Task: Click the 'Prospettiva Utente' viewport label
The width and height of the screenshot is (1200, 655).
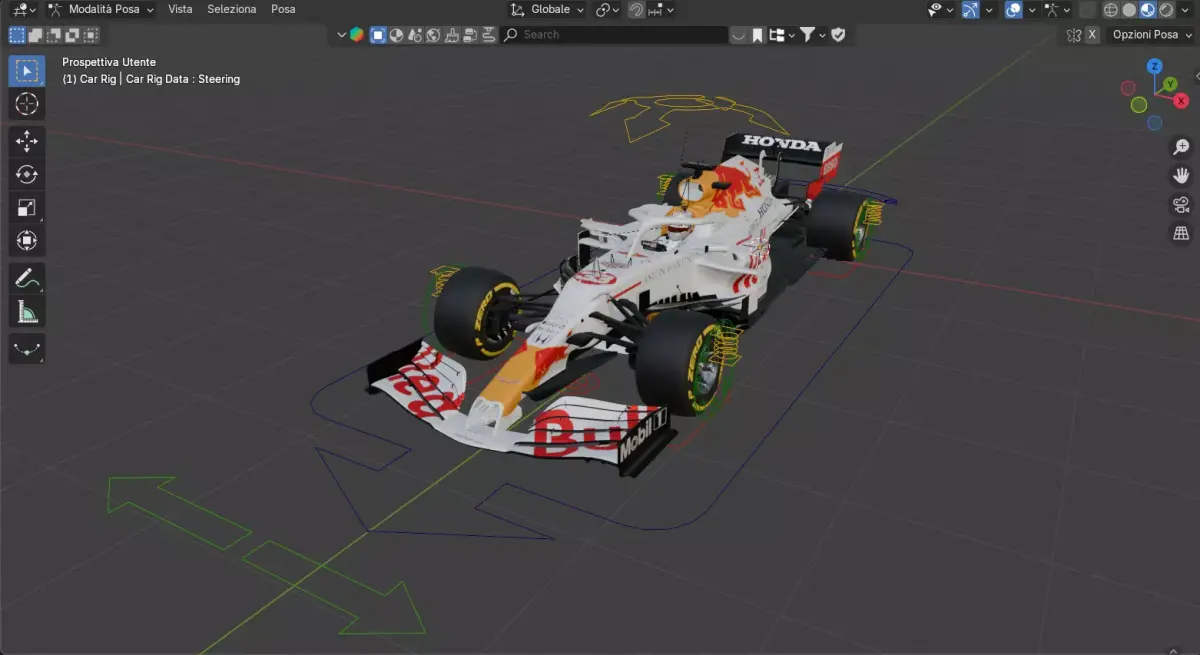Action: pos(109,62)
